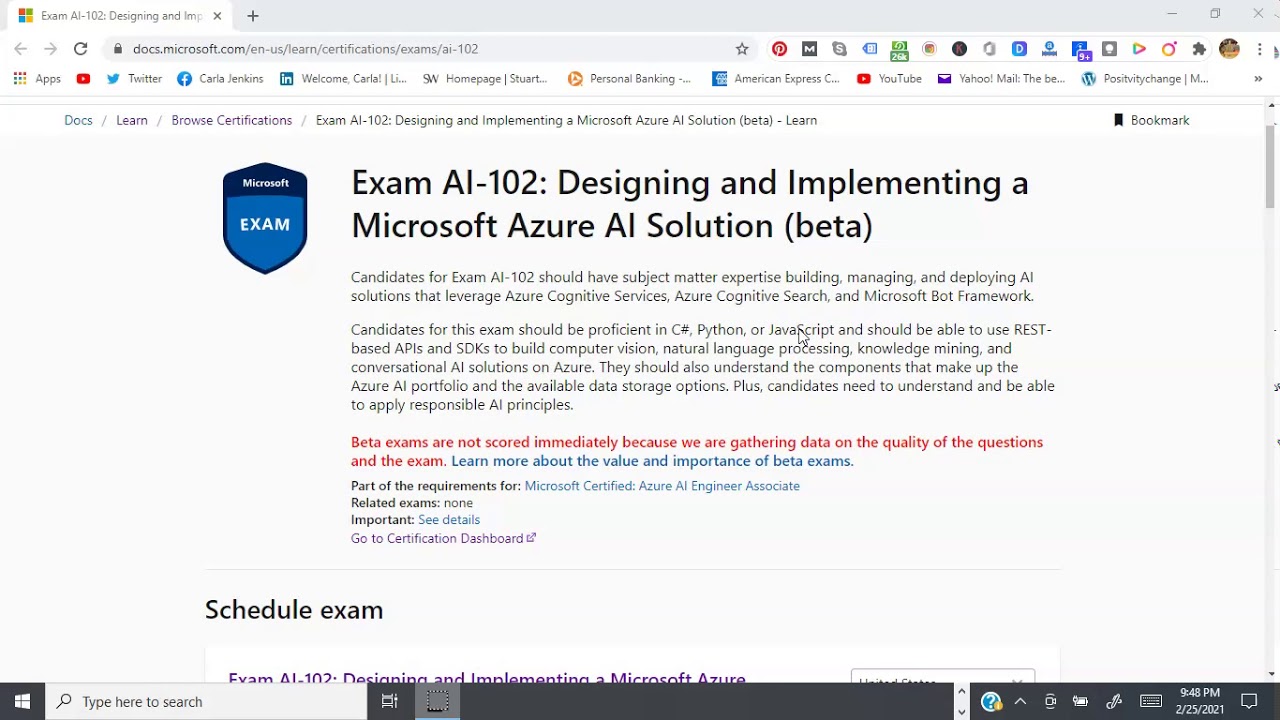Open the Twitter bookmark
The width and height of the screenshot is (1280, 720).
[x=134, y=78]
